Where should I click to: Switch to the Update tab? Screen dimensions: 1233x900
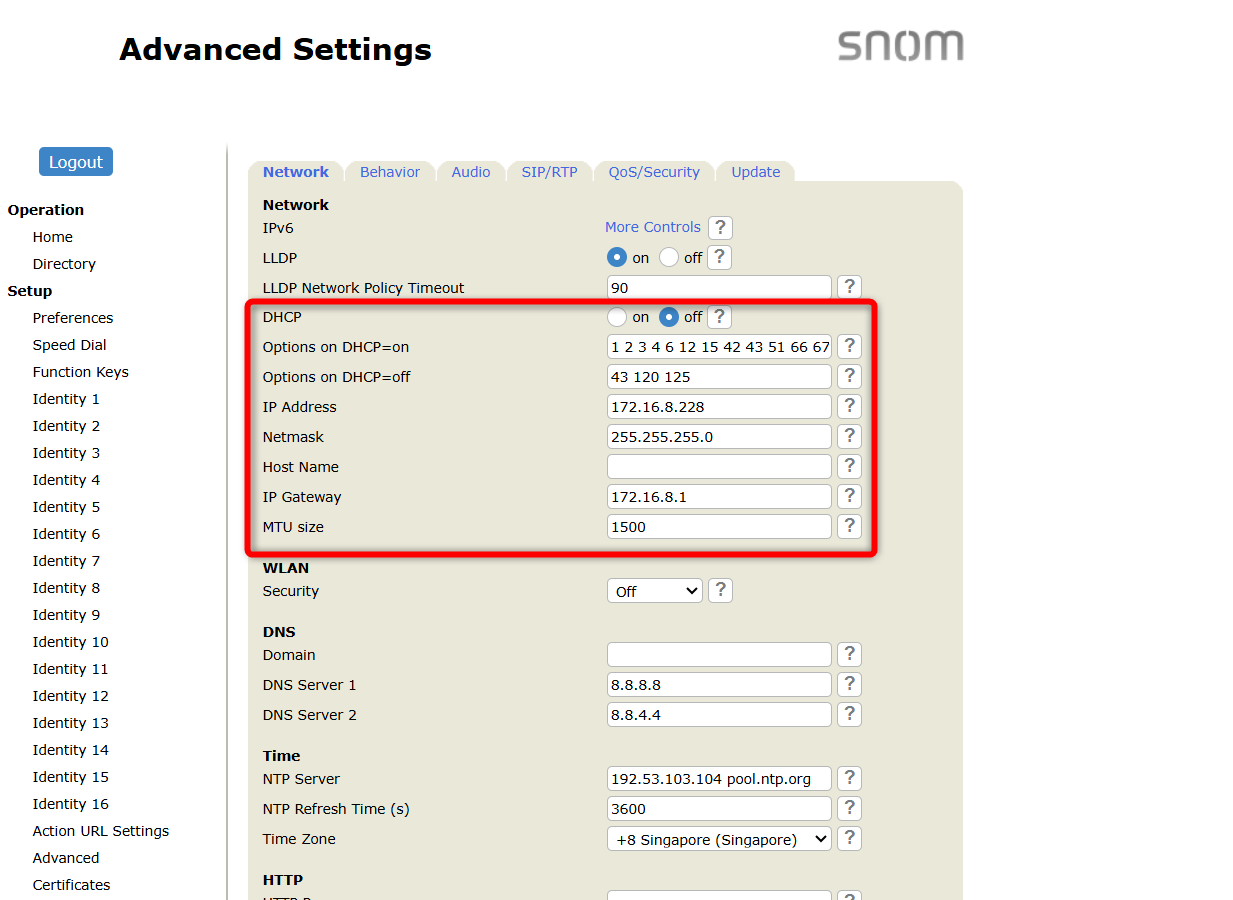(756, 172)
